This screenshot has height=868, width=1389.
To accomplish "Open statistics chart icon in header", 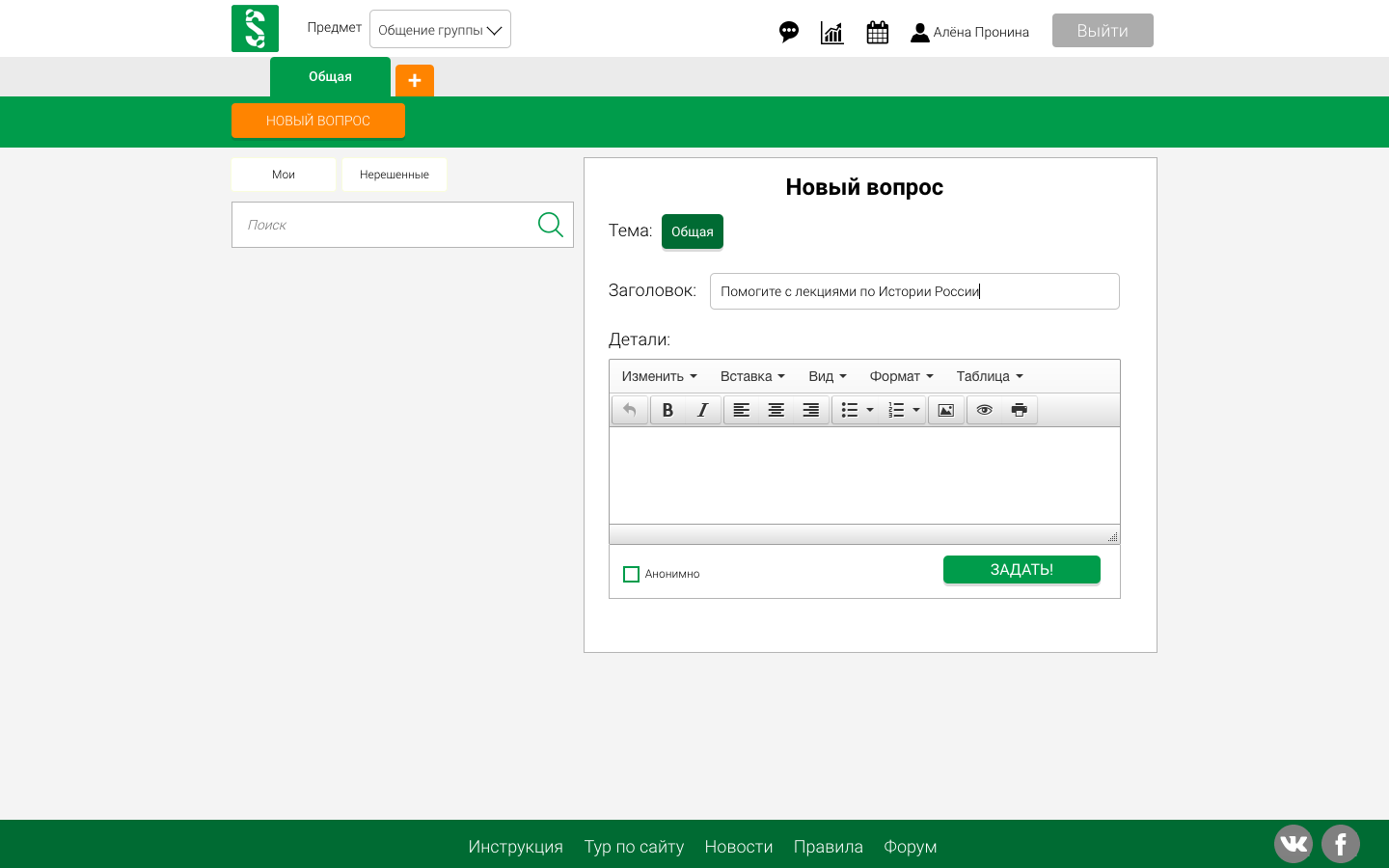I will (x=831, y=31).
